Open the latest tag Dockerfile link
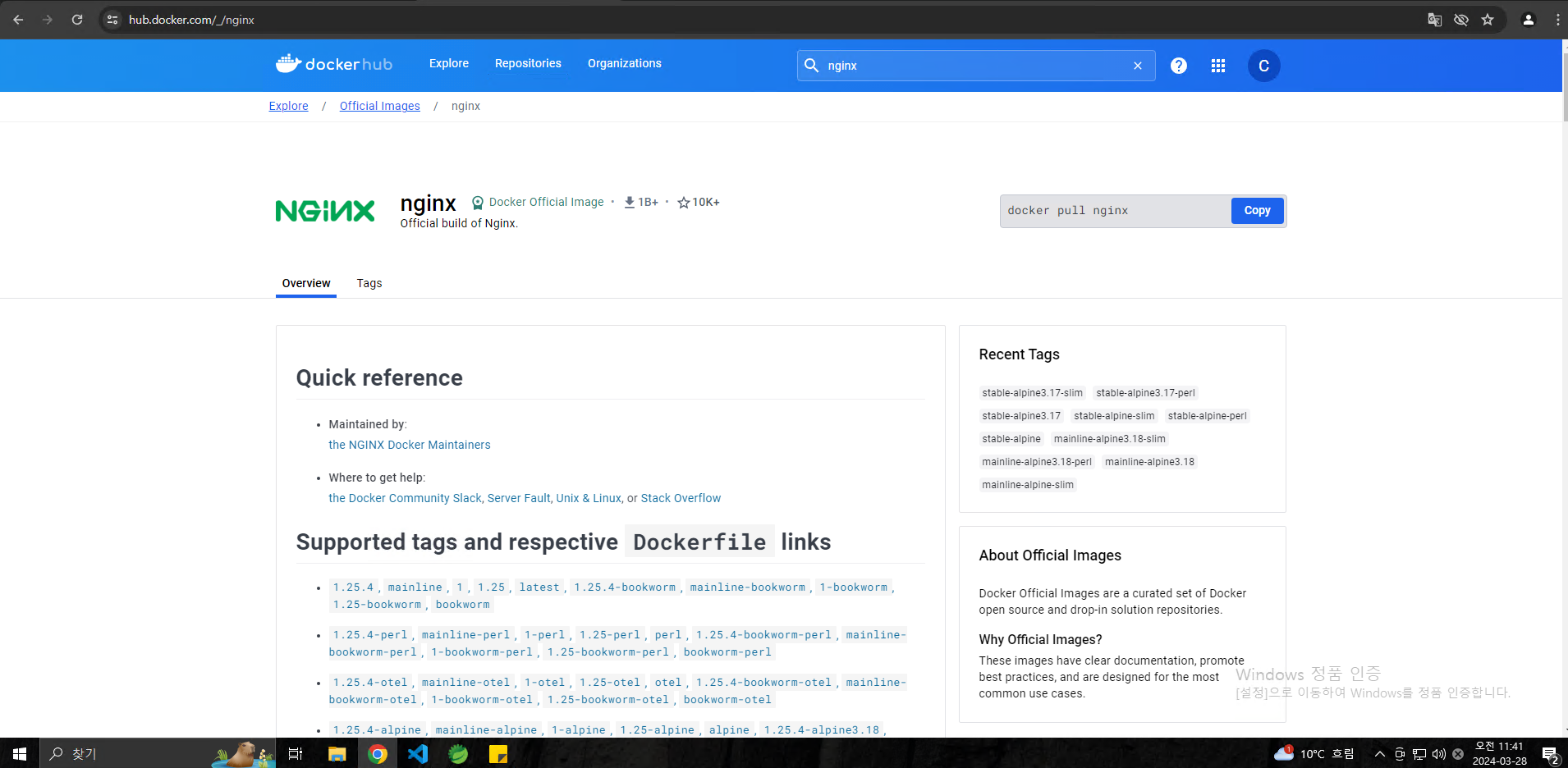 pos(539,587)
